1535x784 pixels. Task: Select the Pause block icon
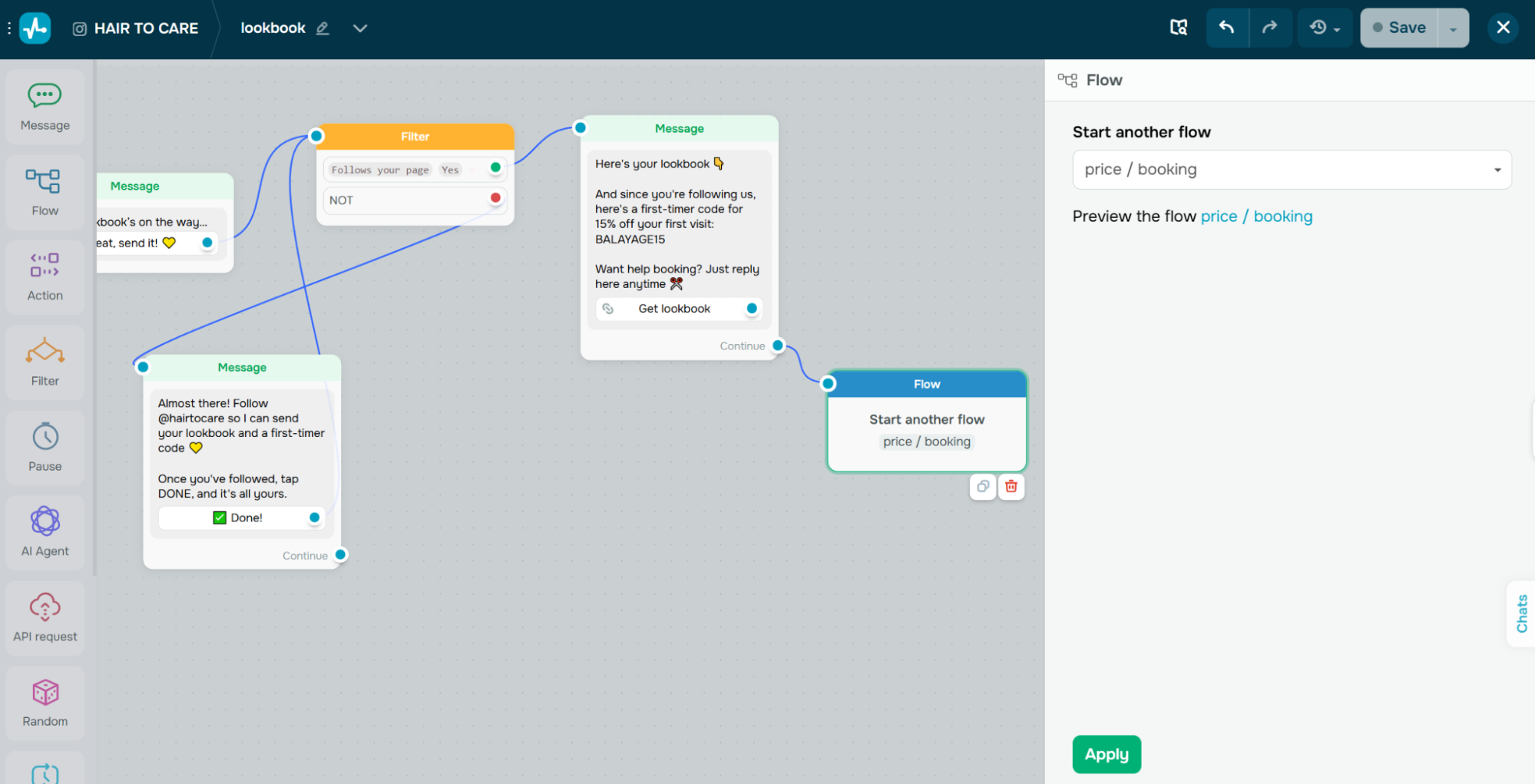pyautogui.click(x=45, y=448)
